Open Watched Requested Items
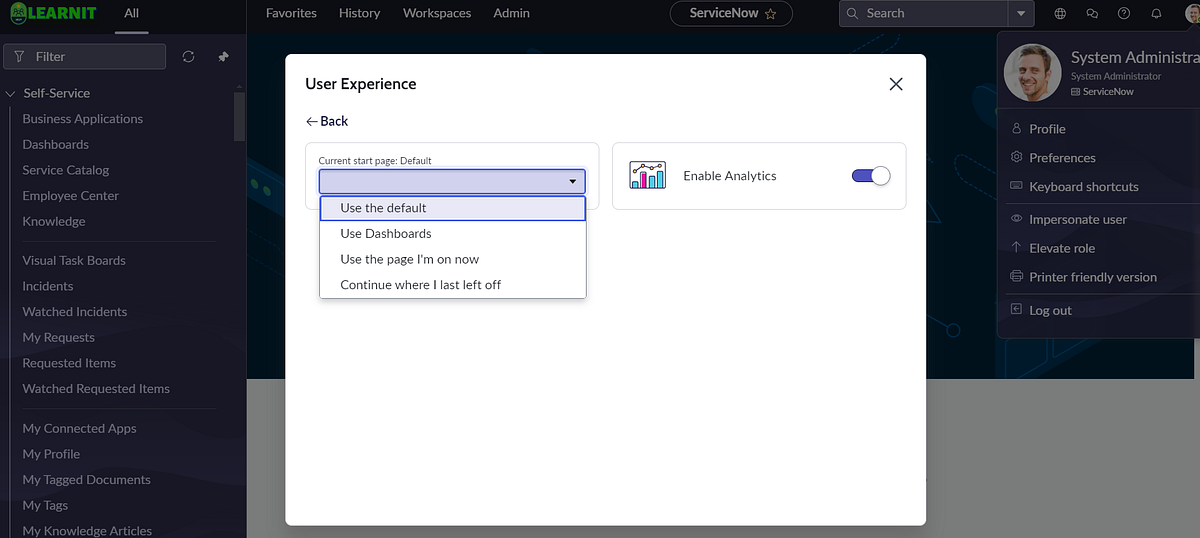 tap(96, 389)
